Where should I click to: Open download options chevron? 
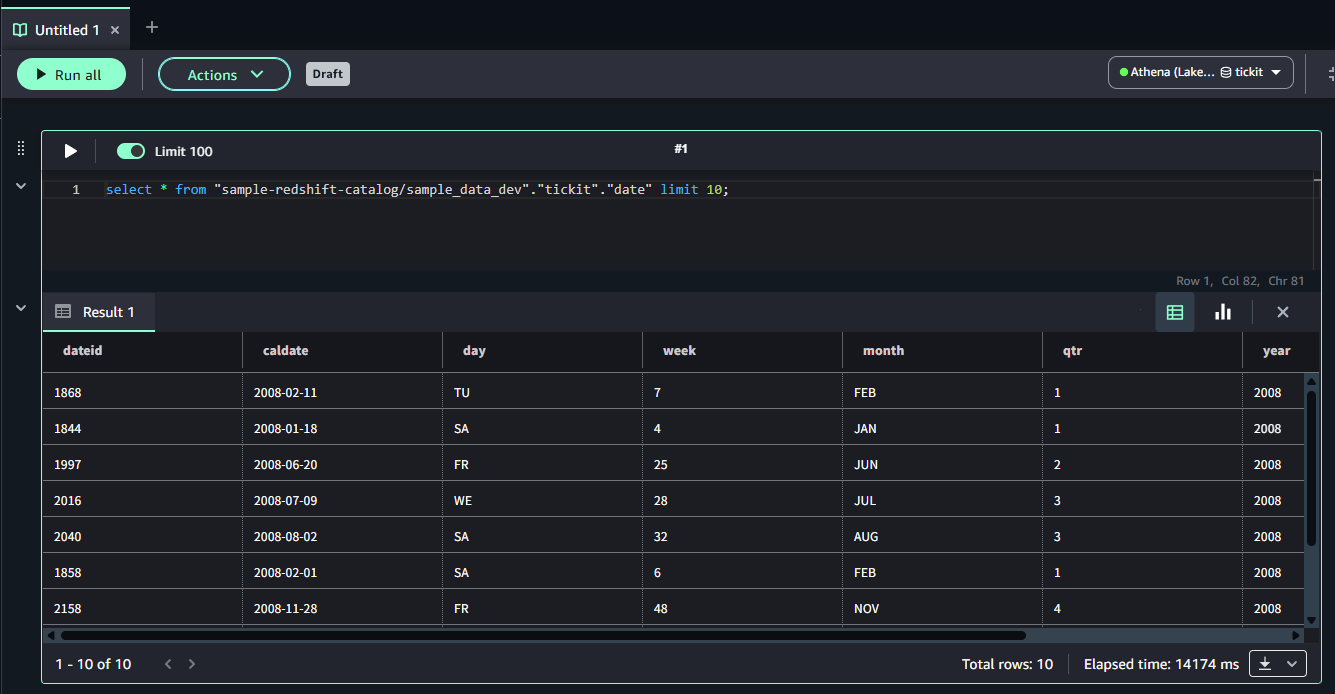[1291, 664]
